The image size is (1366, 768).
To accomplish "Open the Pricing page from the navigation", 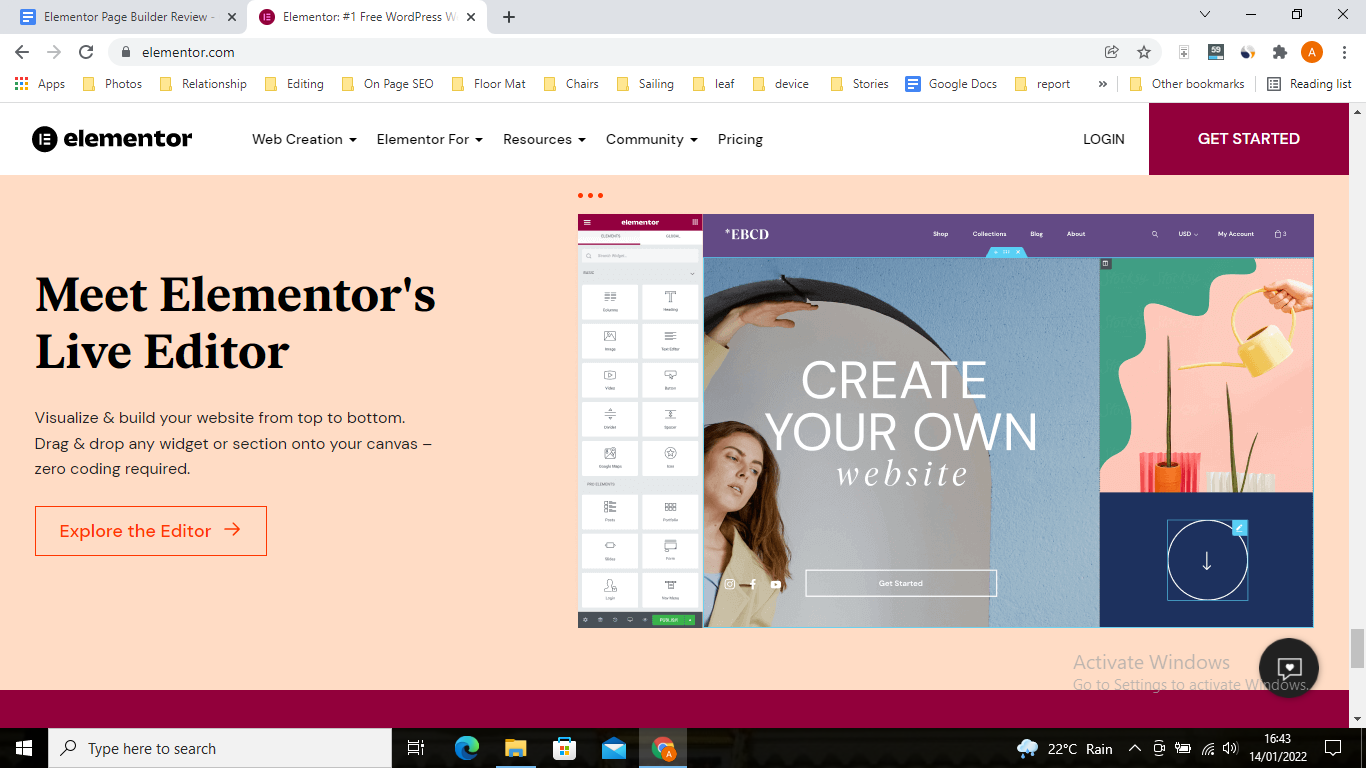I will coord(740,139).
